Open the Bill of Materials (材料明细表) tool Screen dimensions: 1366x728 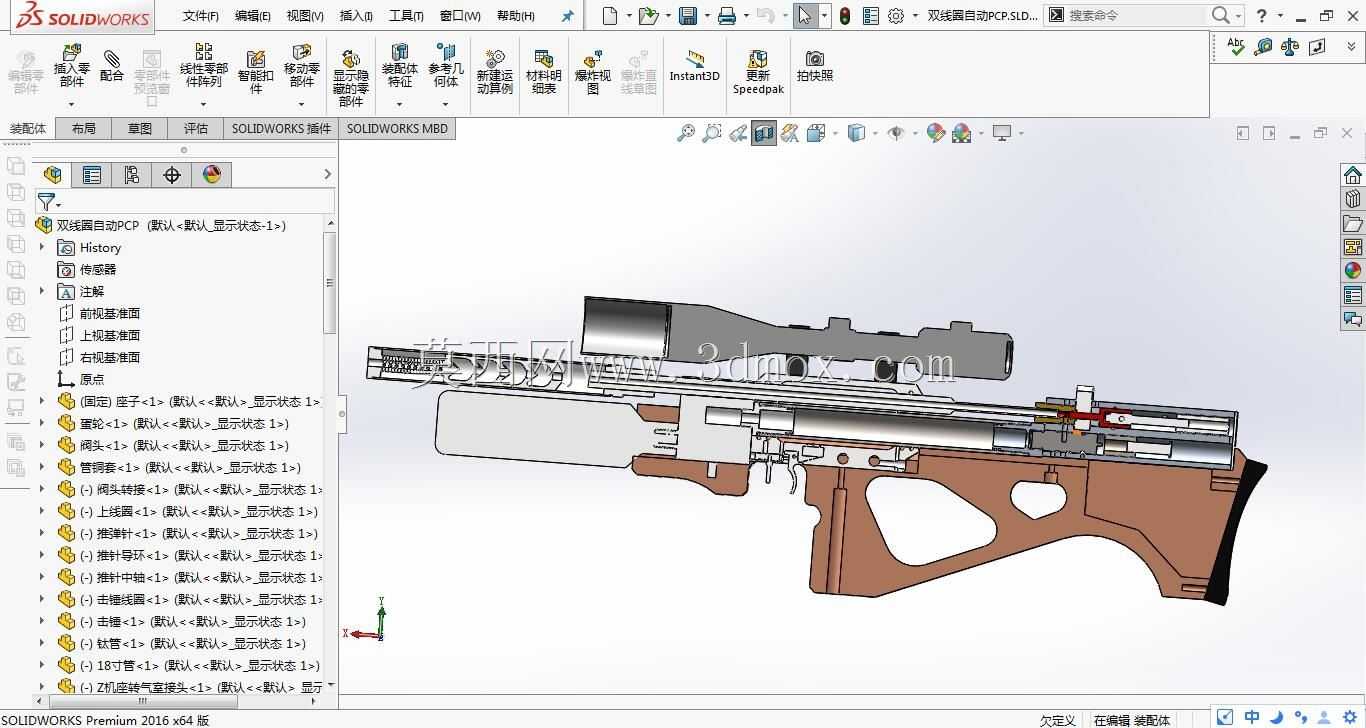[543, 72]
